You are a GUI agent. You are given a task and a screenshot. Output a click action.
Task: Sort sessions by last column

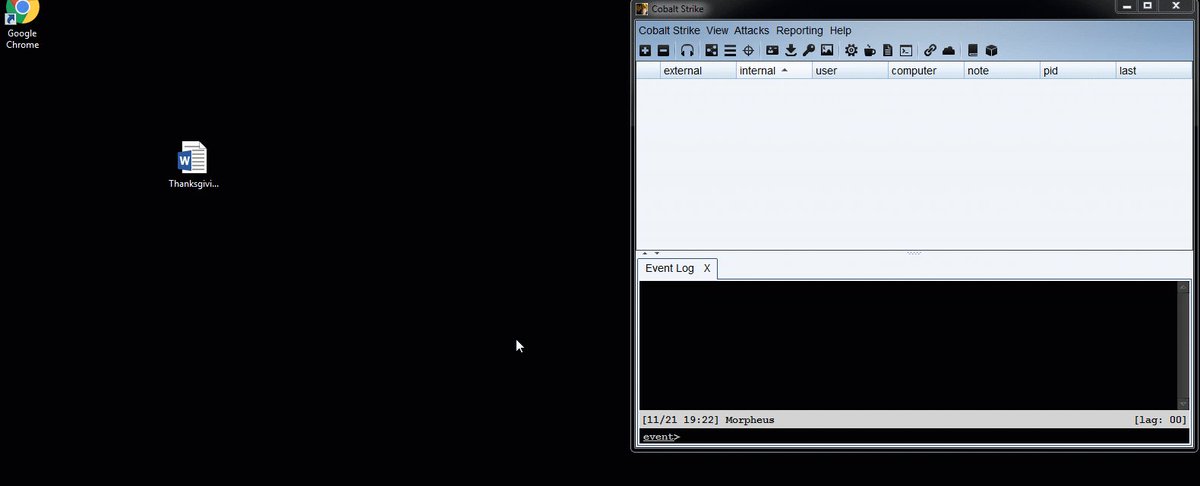pyautogui.click(x=1154, y=71)
